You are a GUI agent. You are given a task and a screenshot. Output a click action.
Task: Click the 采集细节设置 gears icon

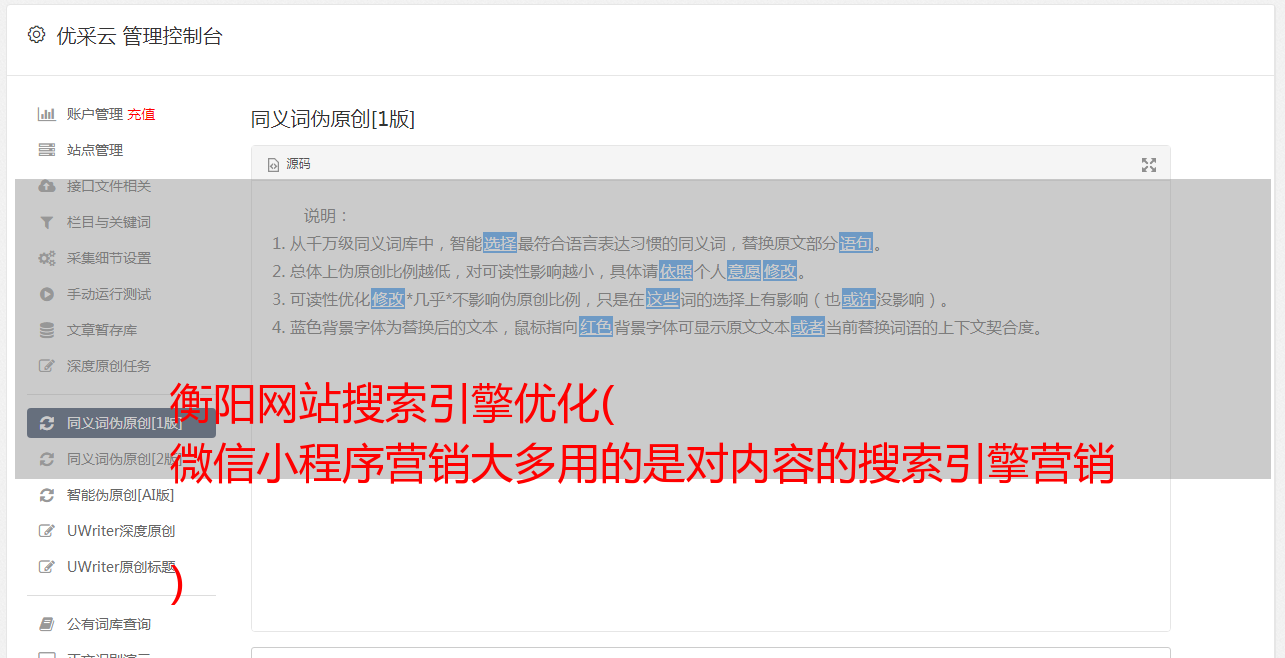[46, 258]
